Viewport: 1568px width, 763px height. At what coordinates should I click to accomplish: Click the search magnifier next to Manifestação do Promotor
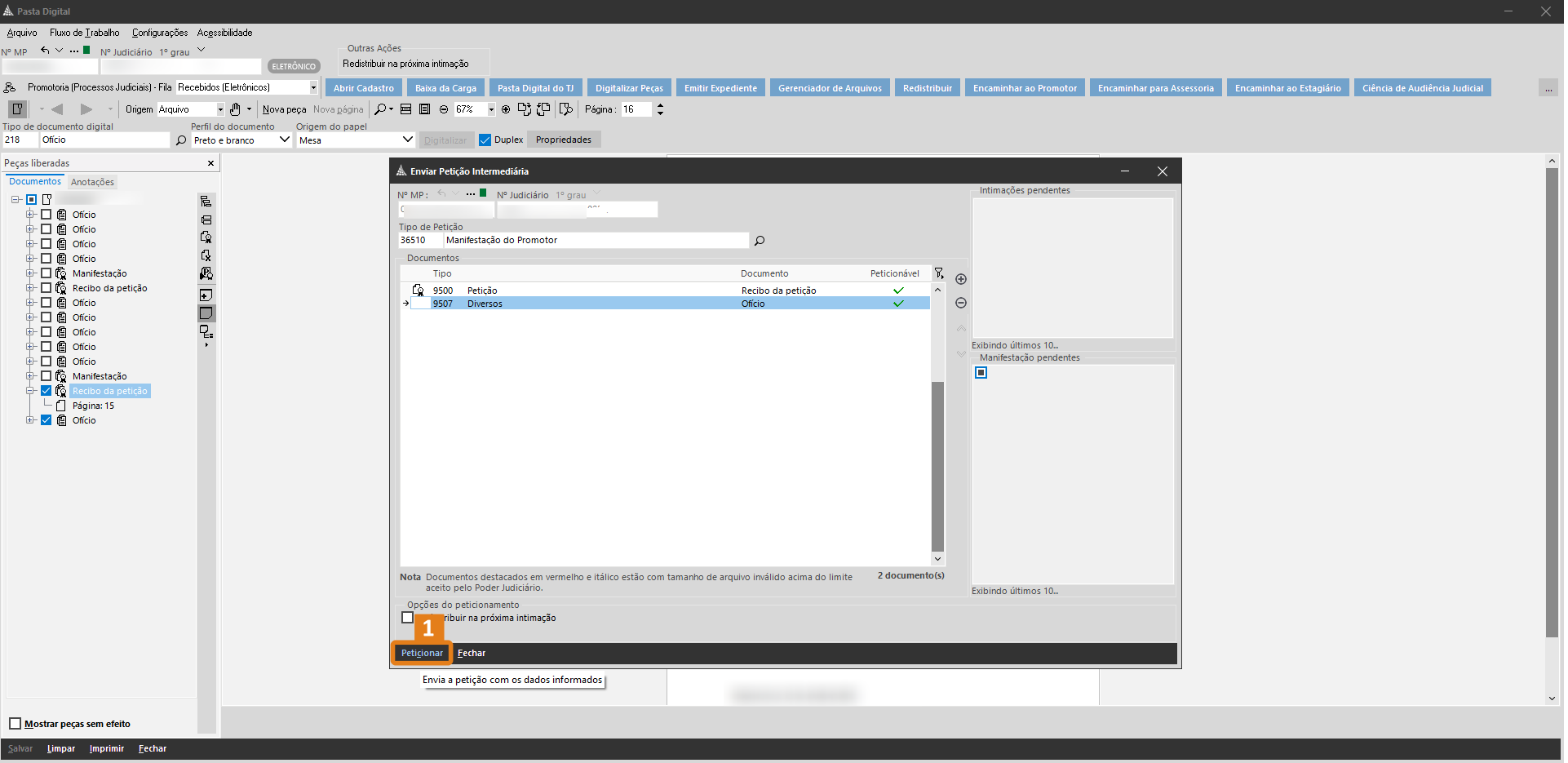760,241
